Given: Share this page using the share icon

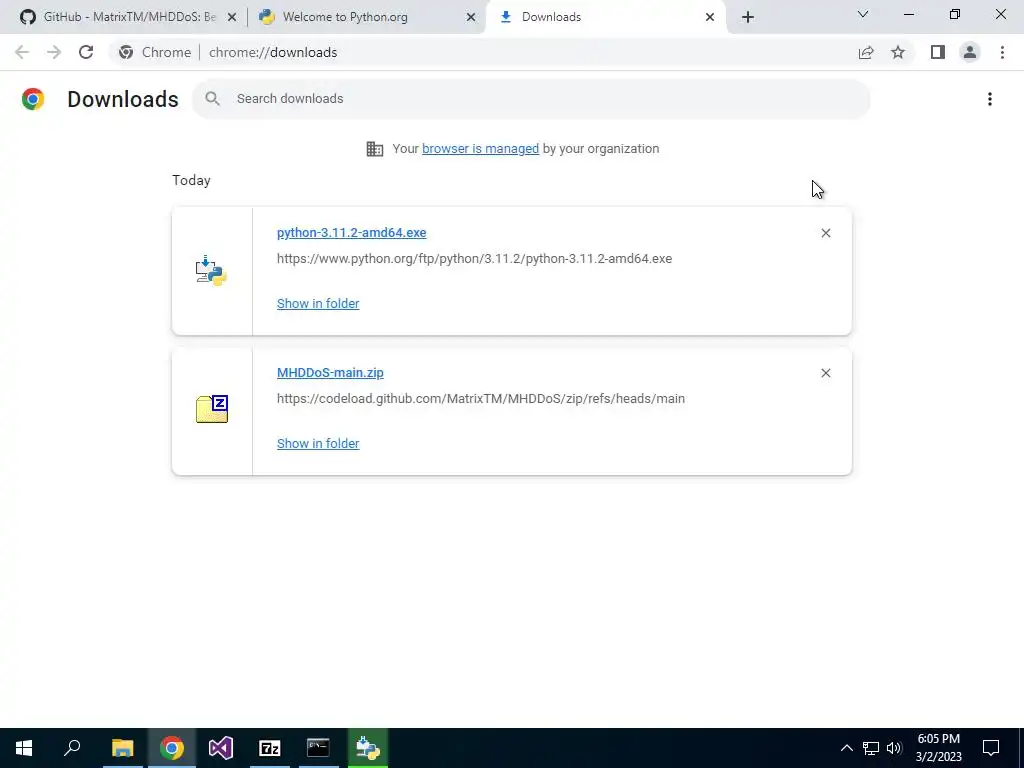Looking at the screenshot, I should click(866, 52).
